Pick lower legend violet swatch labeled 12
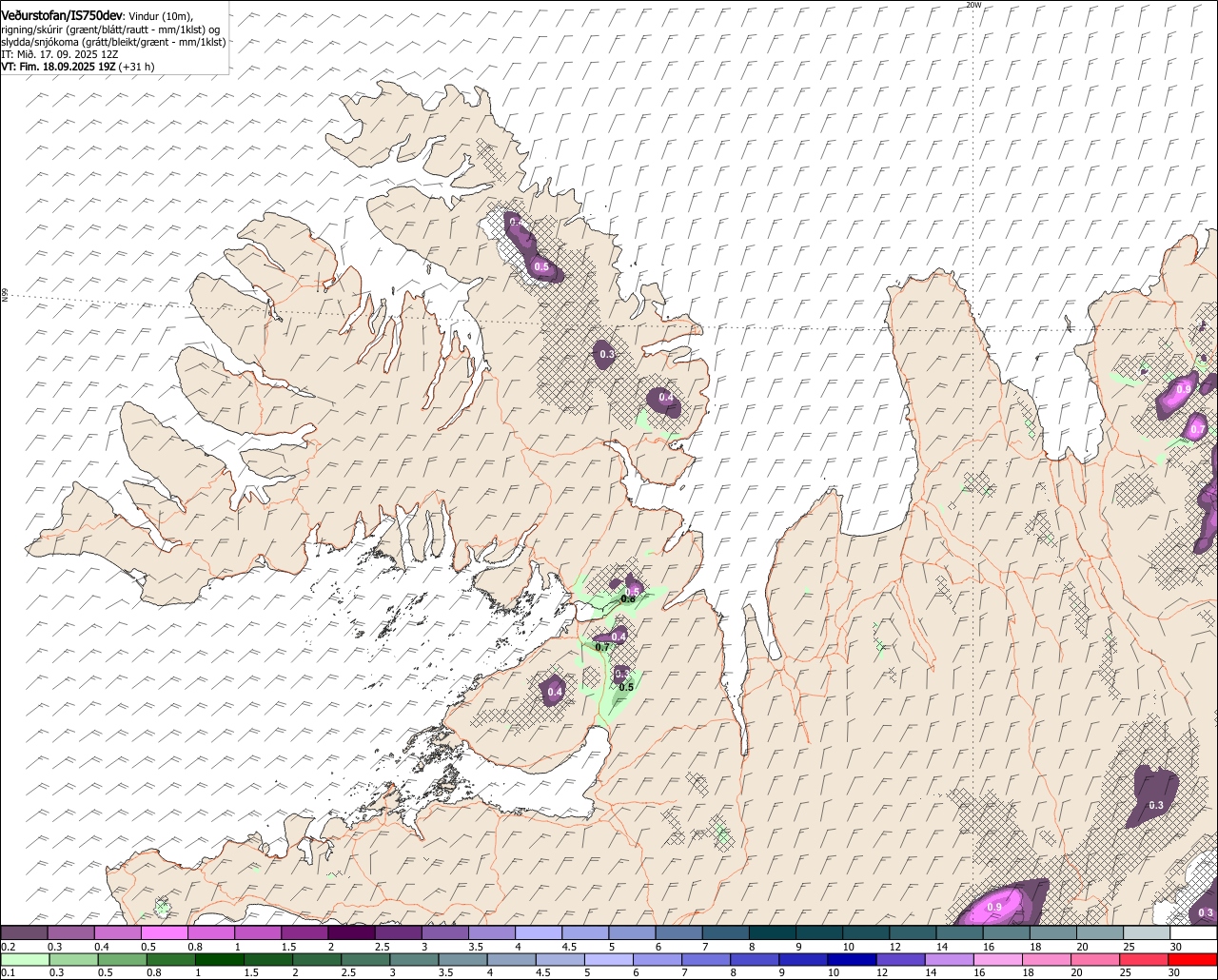 tap(901, 959)
